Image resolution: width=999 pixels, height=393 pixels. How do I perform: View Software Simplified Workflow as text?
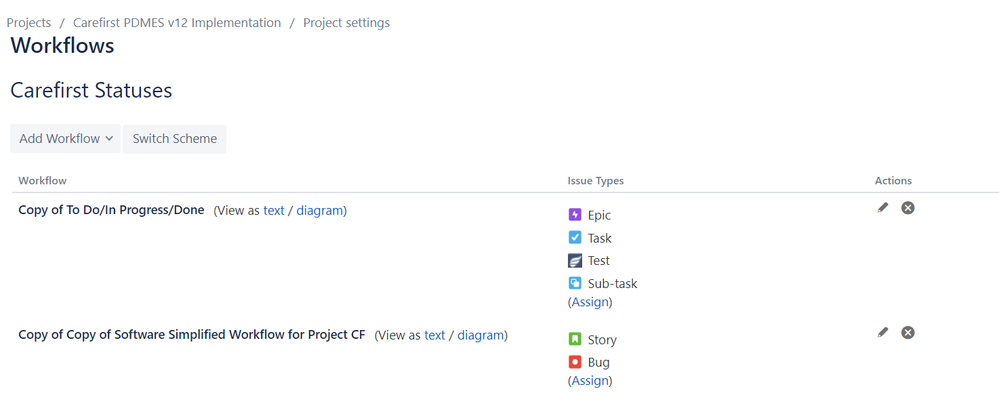(435, 335)
